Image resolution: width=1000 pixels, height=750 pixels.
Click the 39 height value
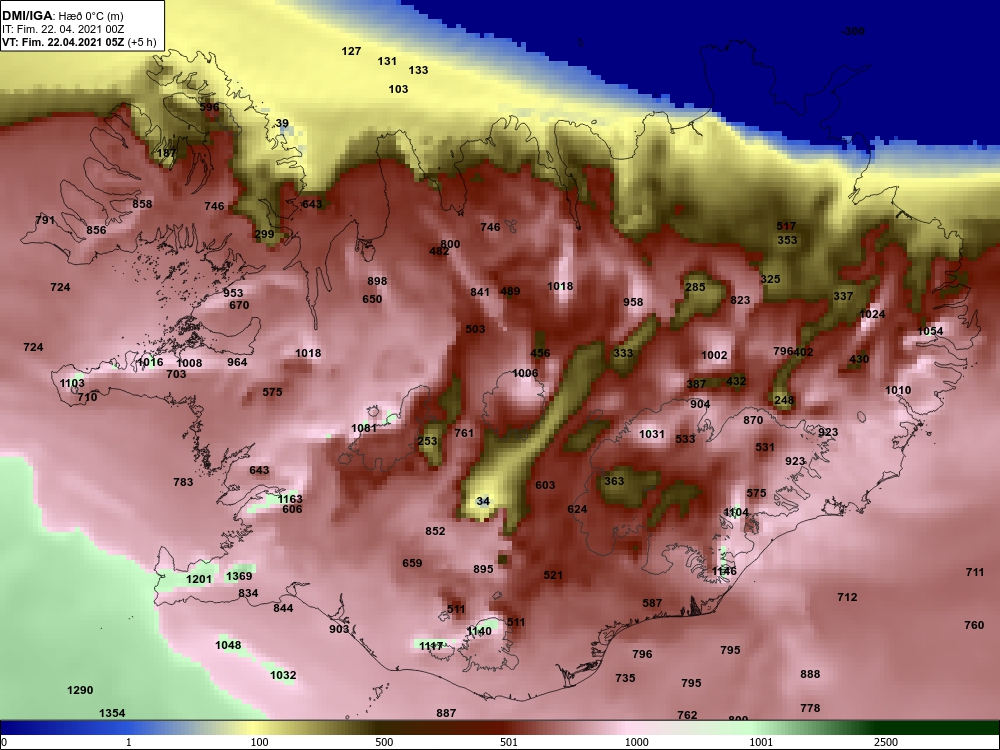pyautogui.click(x=282, y=124)
